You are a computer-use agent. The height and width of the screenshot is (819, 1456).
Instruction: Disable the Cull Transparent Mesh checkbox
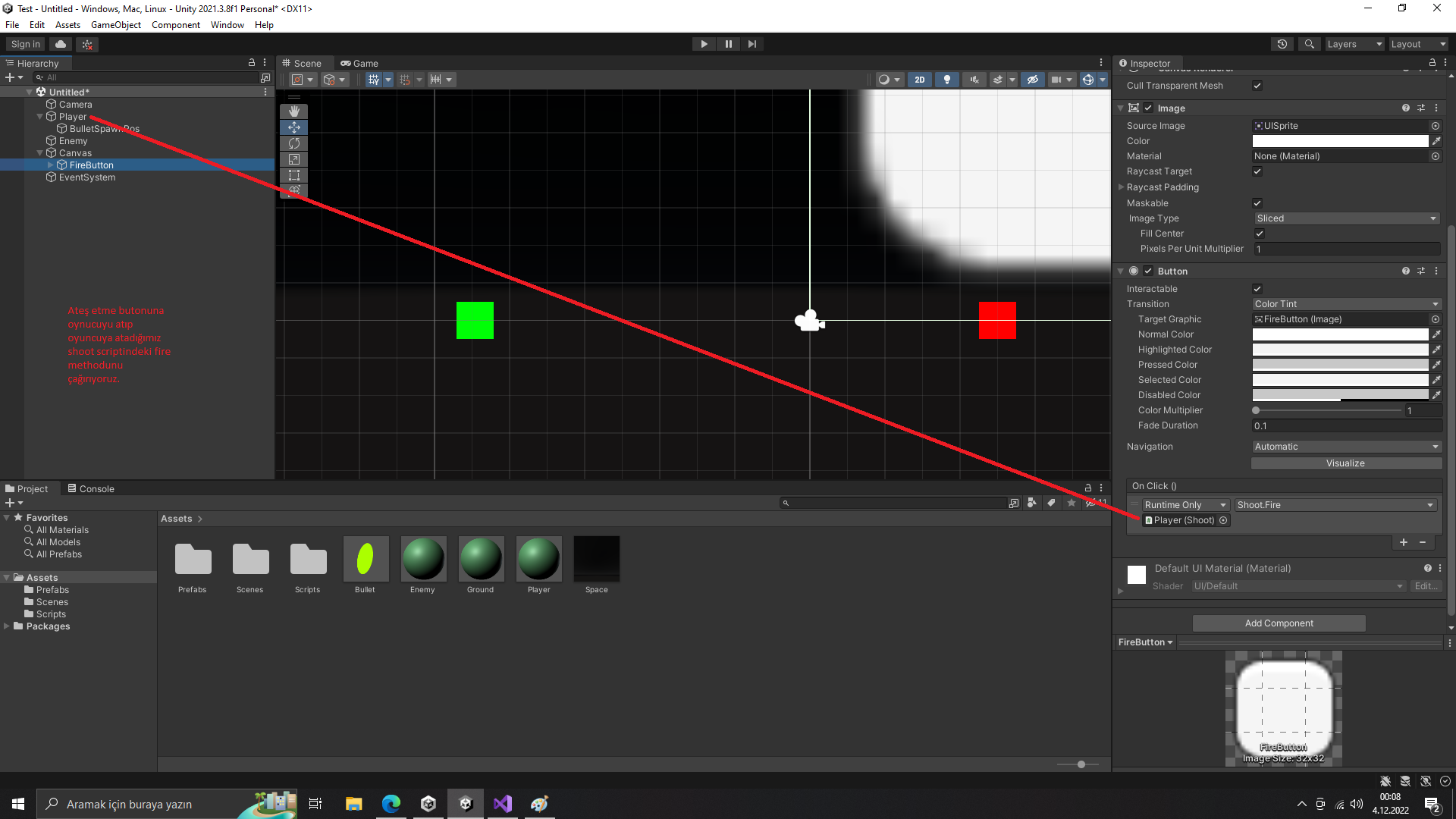coord(1257,86)
